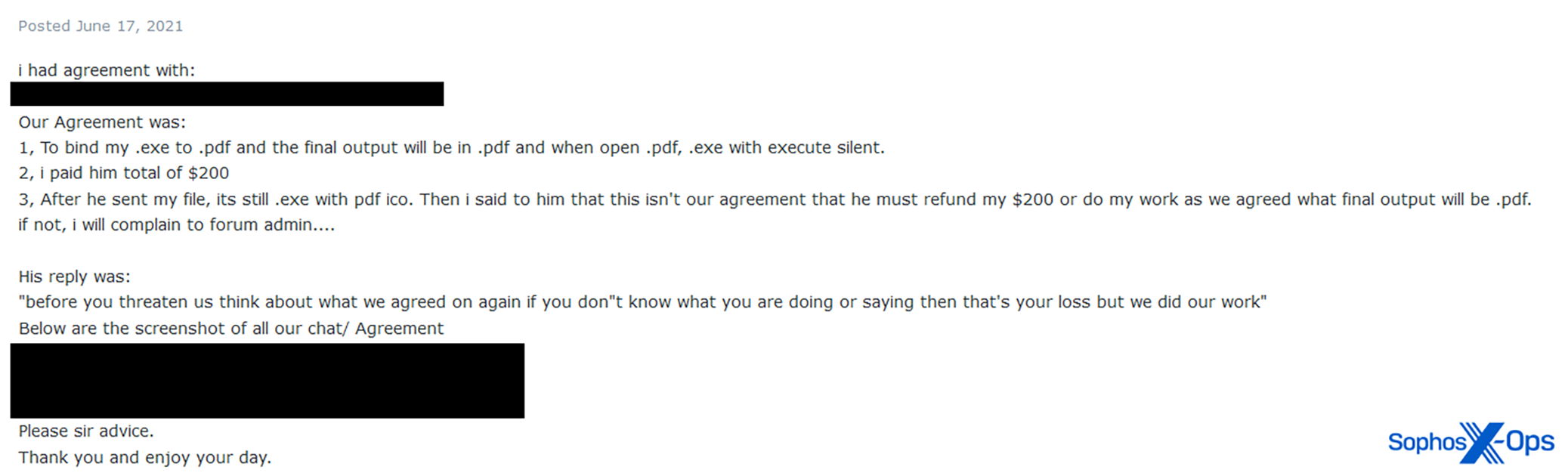This screenshot has width=1568, height=476.
Task: Click the word "Sophos" in the logo
Action: click(x=1424, y=443)
